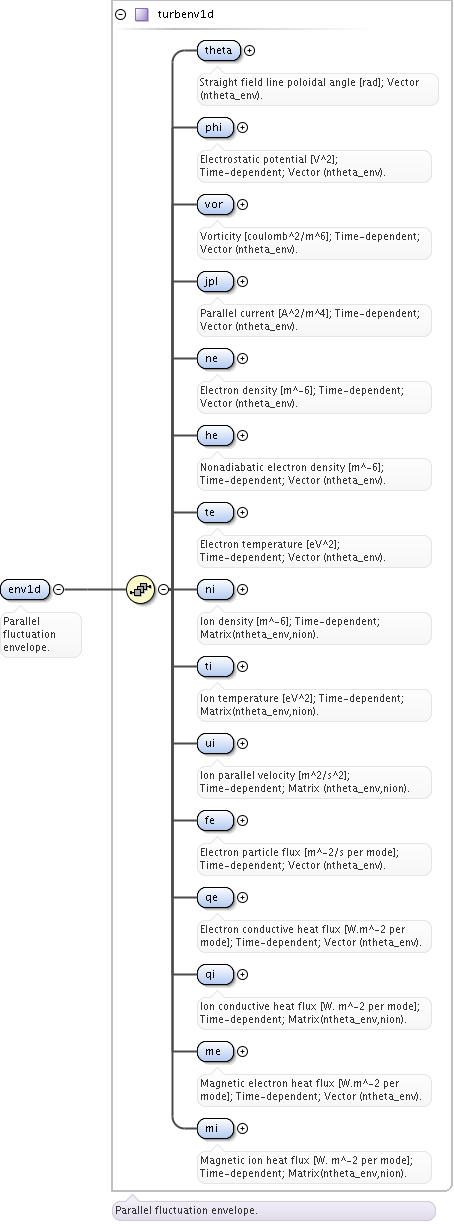Expand the phi element
Viewport: 454px width, 1224px height.
[242, 127]
